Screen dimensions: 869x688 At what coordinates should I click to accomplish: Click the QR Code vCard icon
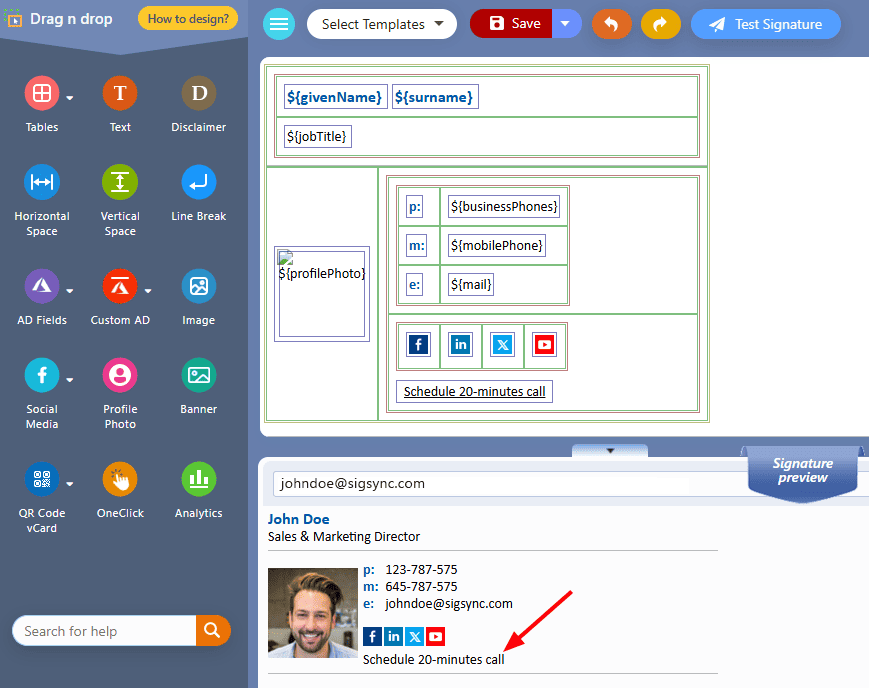tap(42, 479)
